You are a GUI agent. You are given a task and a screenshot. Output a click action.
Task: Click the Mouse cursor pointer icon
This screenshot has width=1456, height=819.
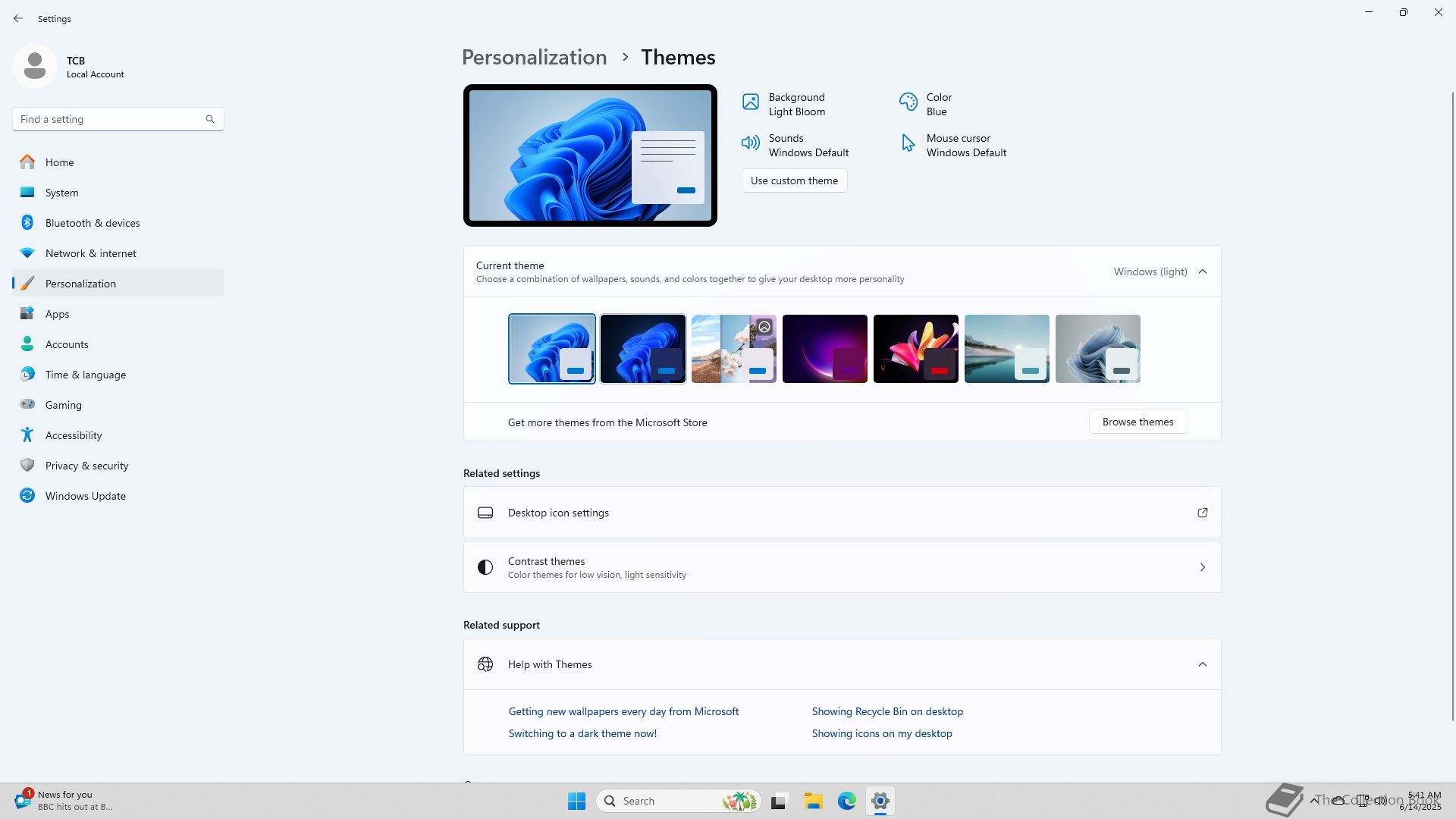(908, 143)
